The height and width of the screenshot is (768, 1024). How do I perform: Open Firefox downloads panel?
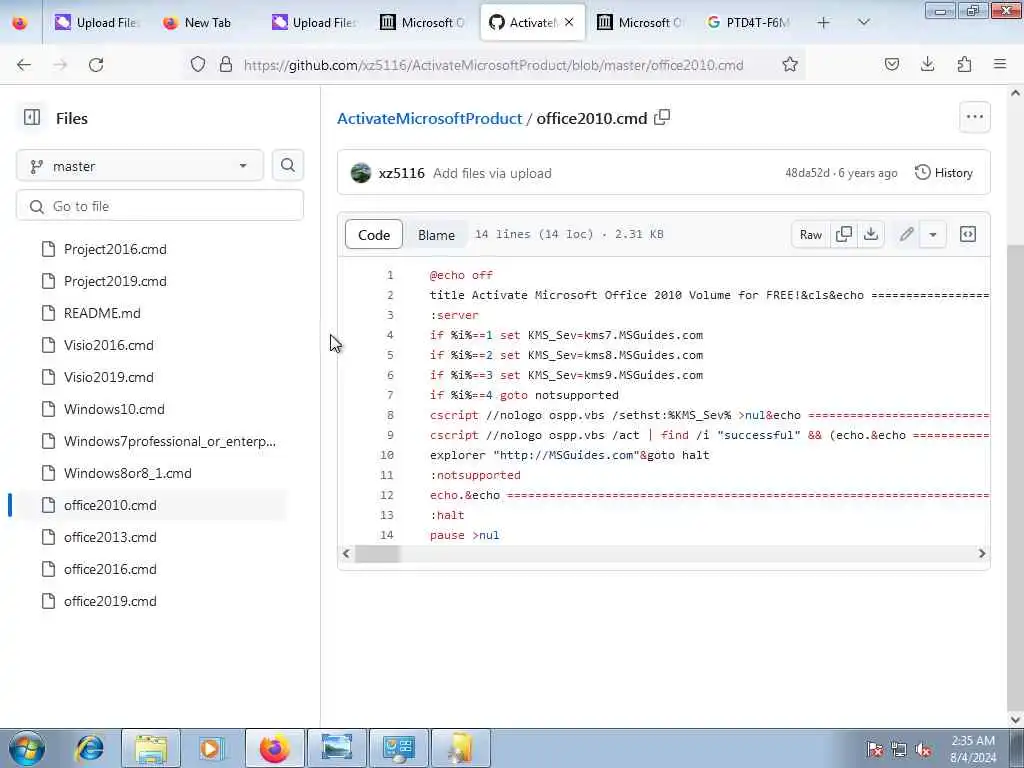click(x=927, y=65)
